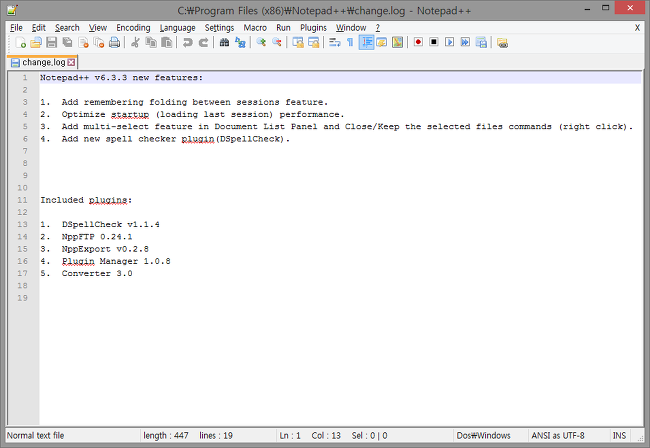This screenshot has width=650, height=448.
Task: Zoom in using the magnifier plus icon
Action: (x=261, y=43)
